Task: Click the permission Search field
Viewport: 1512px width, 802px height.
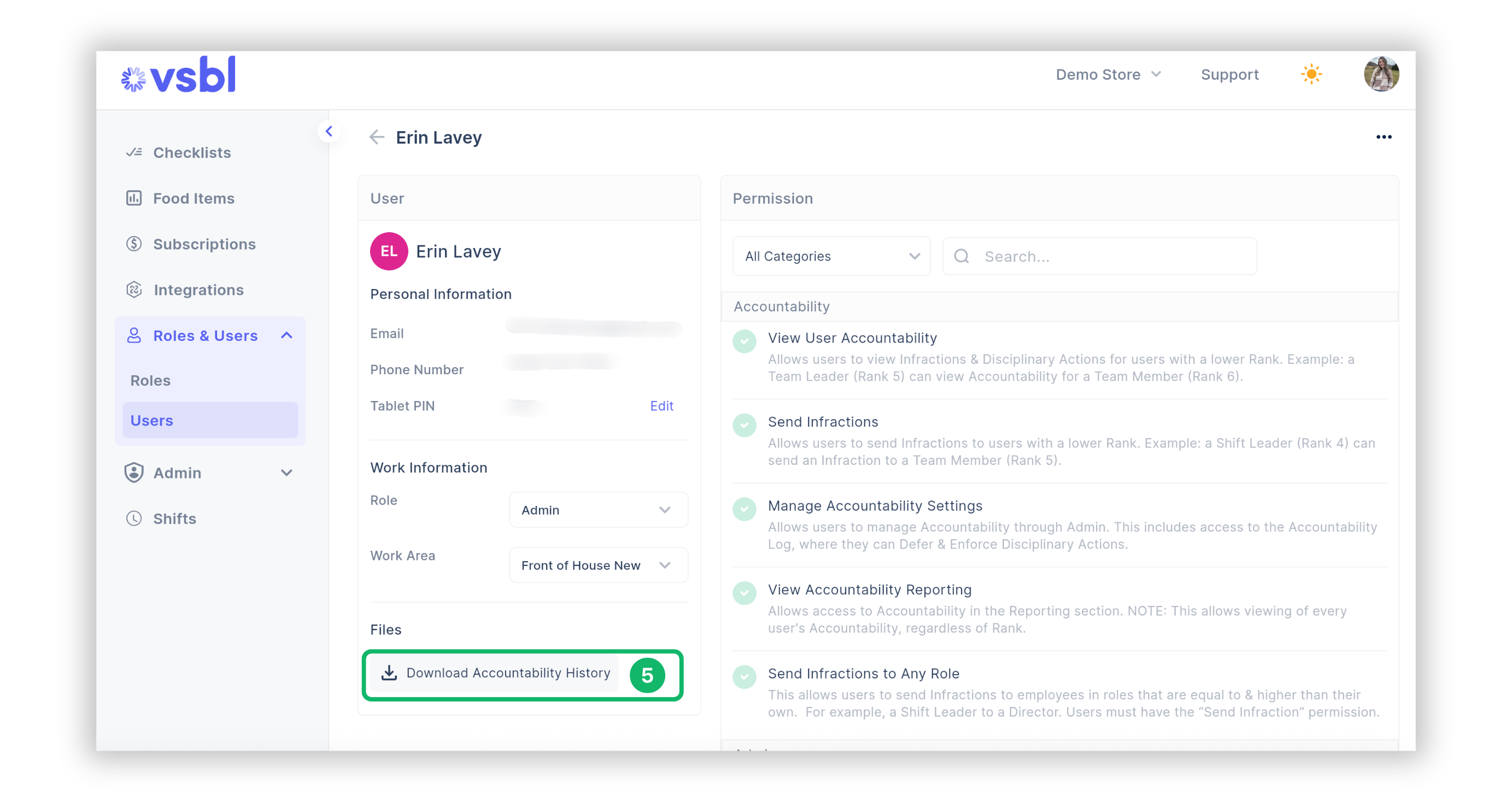Action: pyautogui.click(x=1099, y=256)
